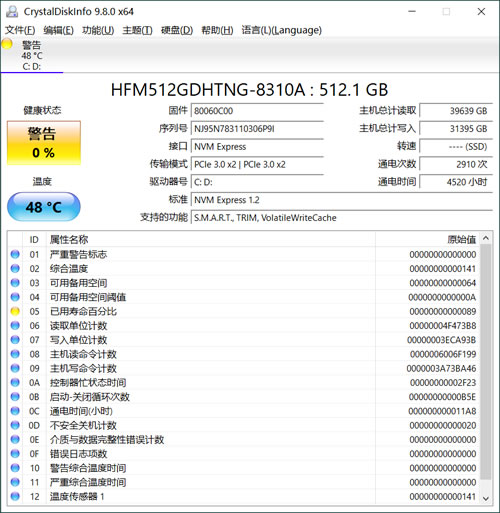
Task: Click the blue status dot for 写入单位计数
Action: click(x=15, y=340)
